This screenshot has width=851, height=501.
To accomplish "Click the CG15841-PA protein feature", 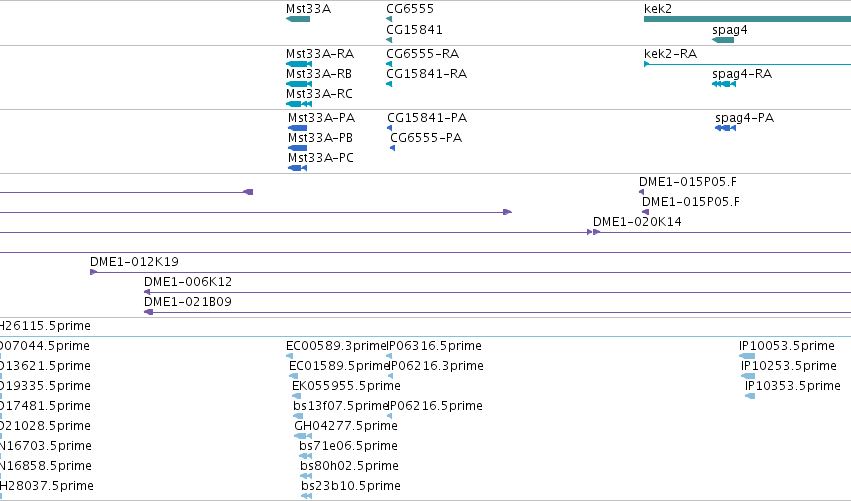I will [390, 128].
